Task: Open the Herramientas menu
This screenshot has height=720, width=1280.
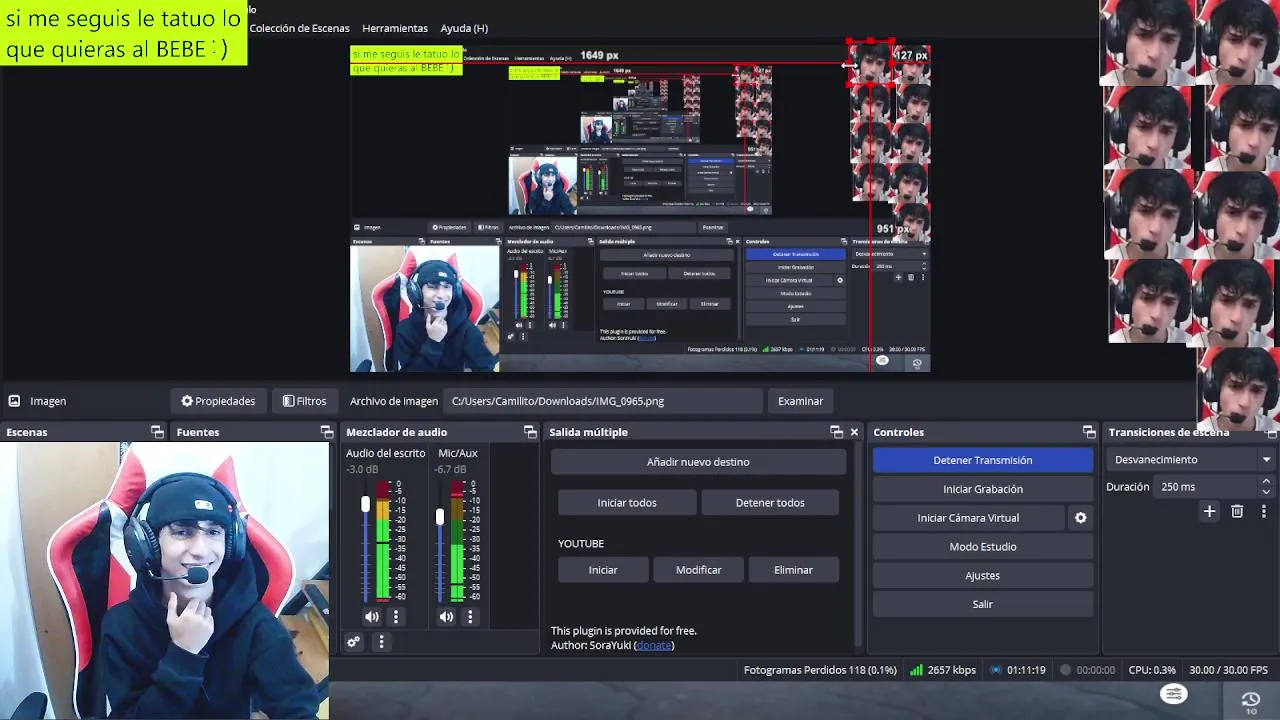Action: click(395, 28)
